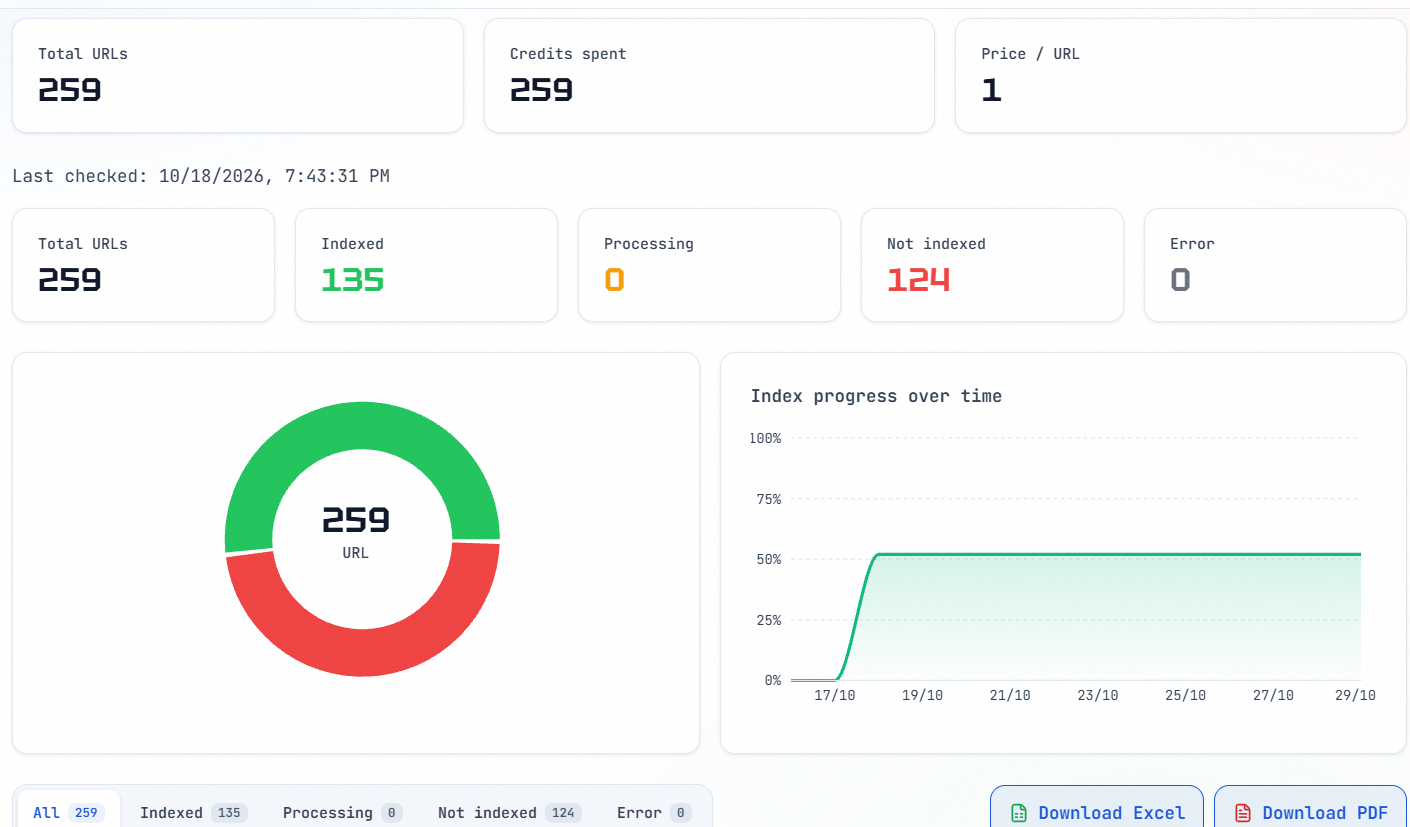Select the 259 URL count in the donut center
The width and height of the screenshot is (1410, 827).
coord(356,520)
